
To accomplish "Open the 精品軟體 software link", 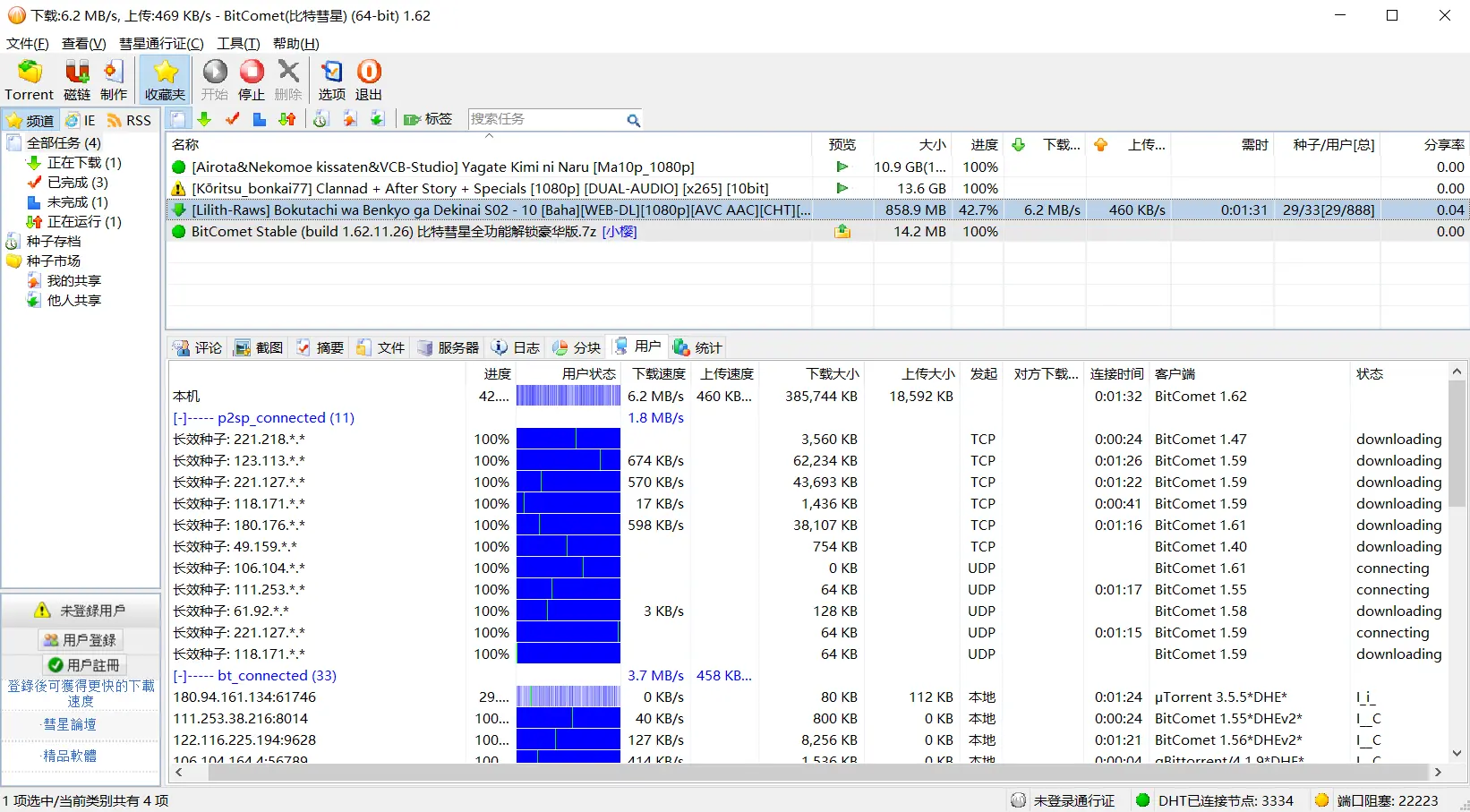I will pos(70,756).
